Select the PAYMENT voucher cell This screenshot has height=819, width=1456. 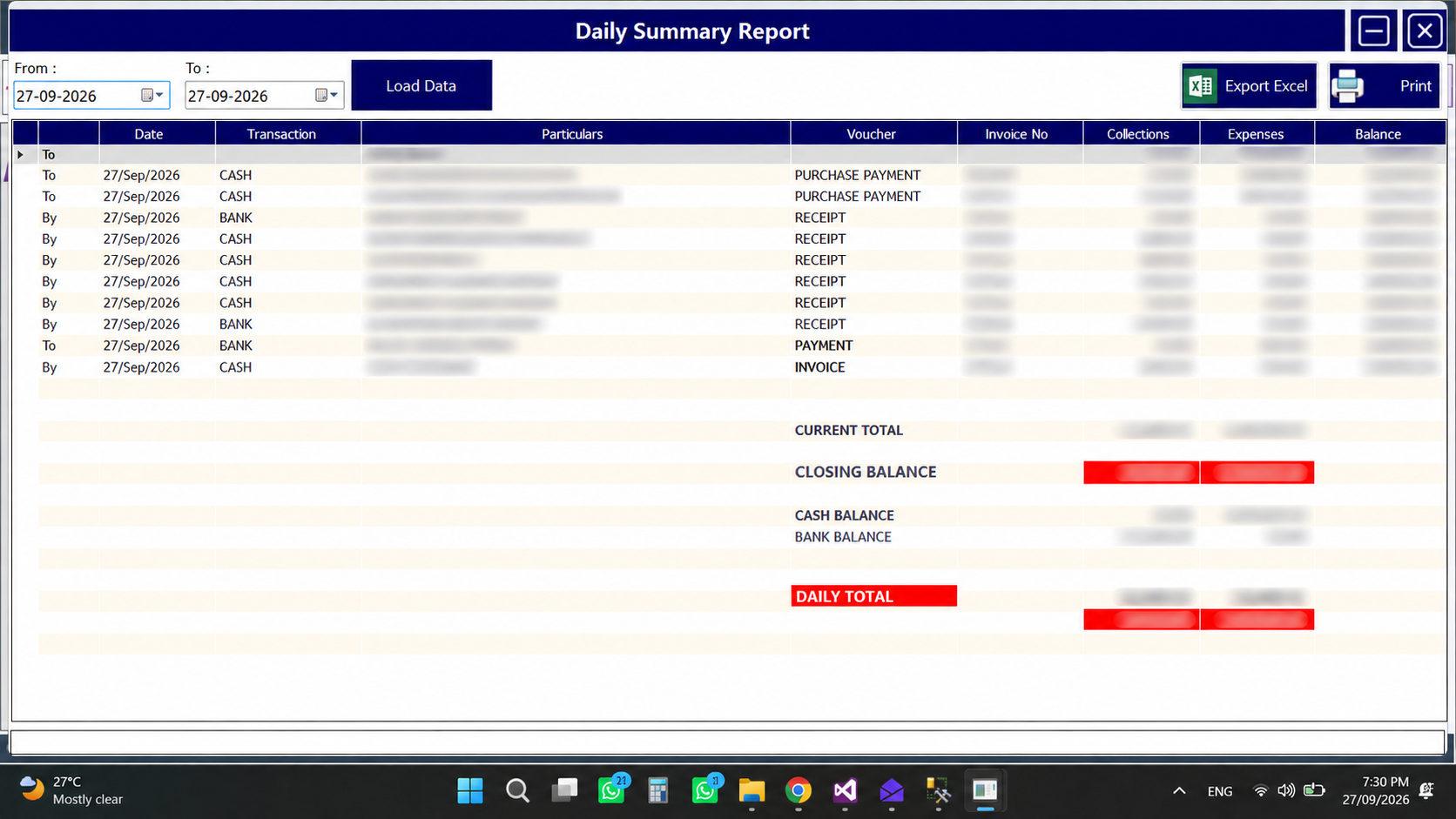point(873,346)
